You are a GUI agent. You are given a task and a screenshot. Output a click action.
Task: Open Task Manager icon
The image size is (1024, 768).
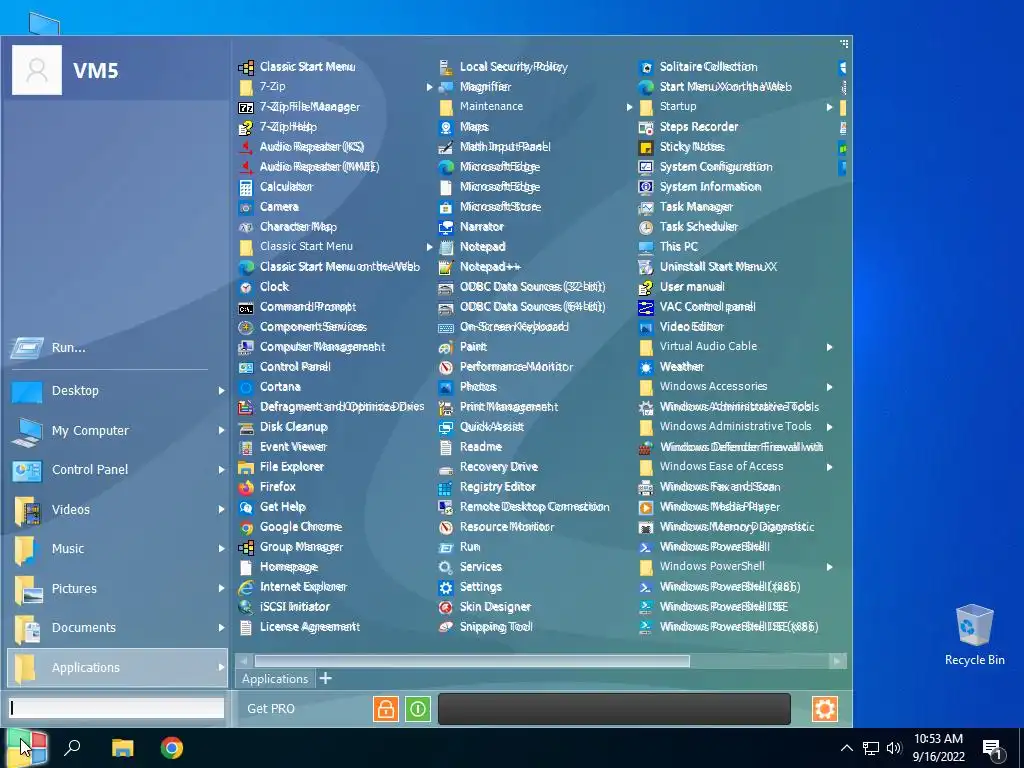click(x=646, y=207)
